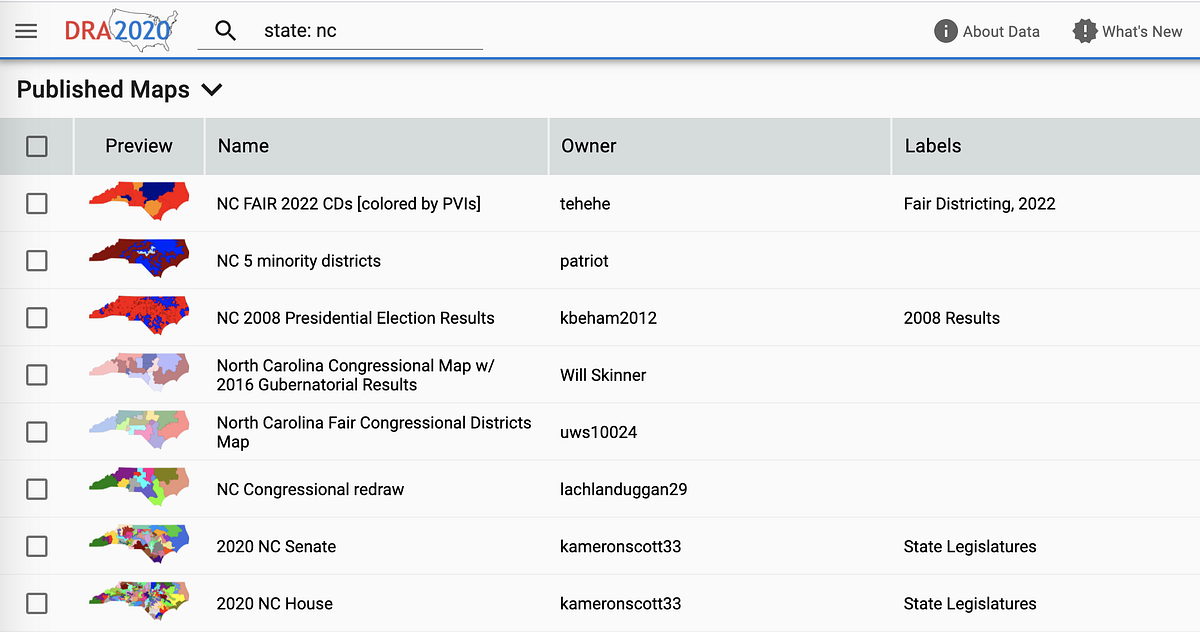
Task: Toggle the select-all header checkbox
Action: coord(37,146)
